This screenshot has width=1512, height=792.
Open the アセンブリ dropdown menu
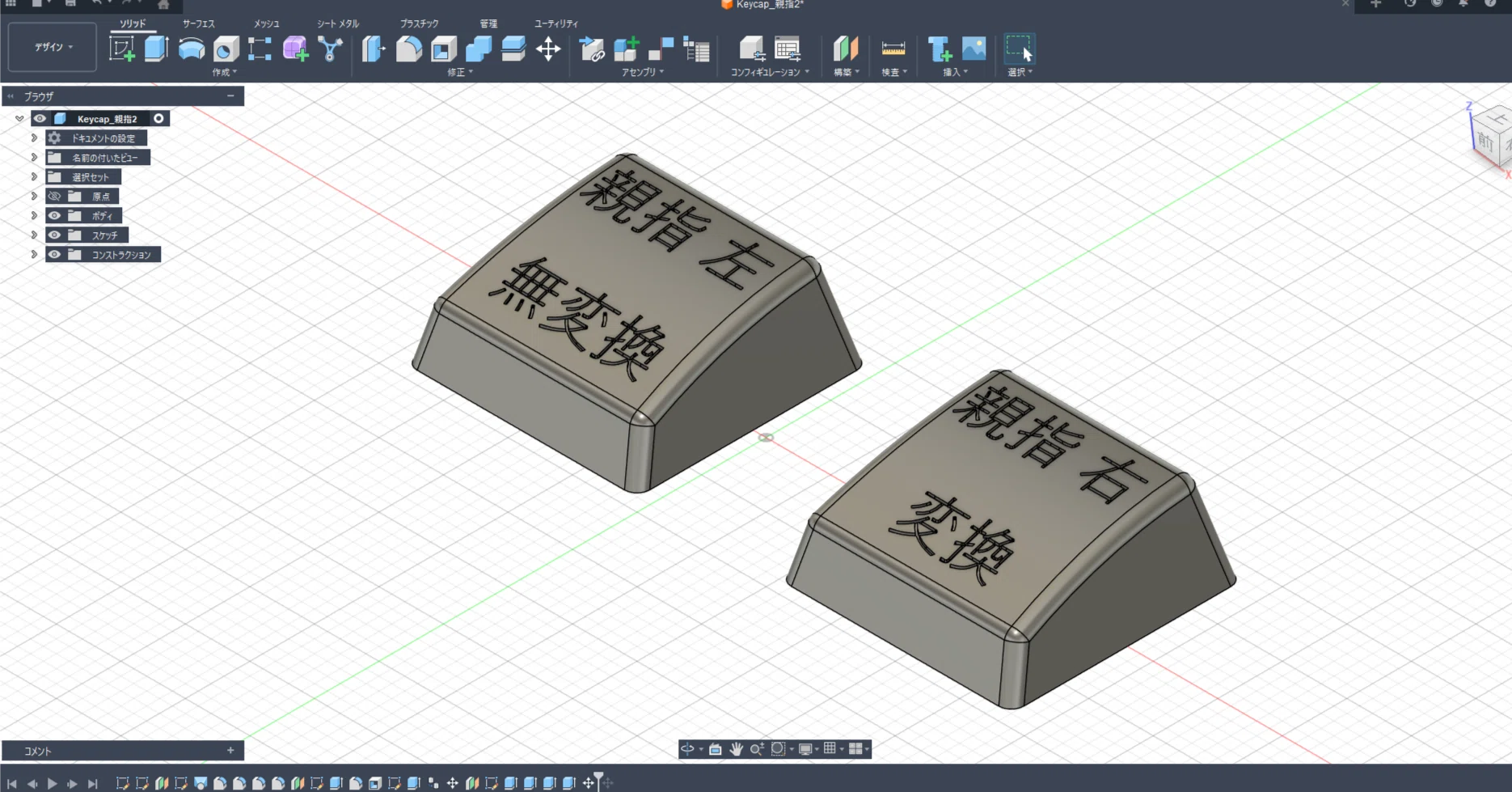643,72
